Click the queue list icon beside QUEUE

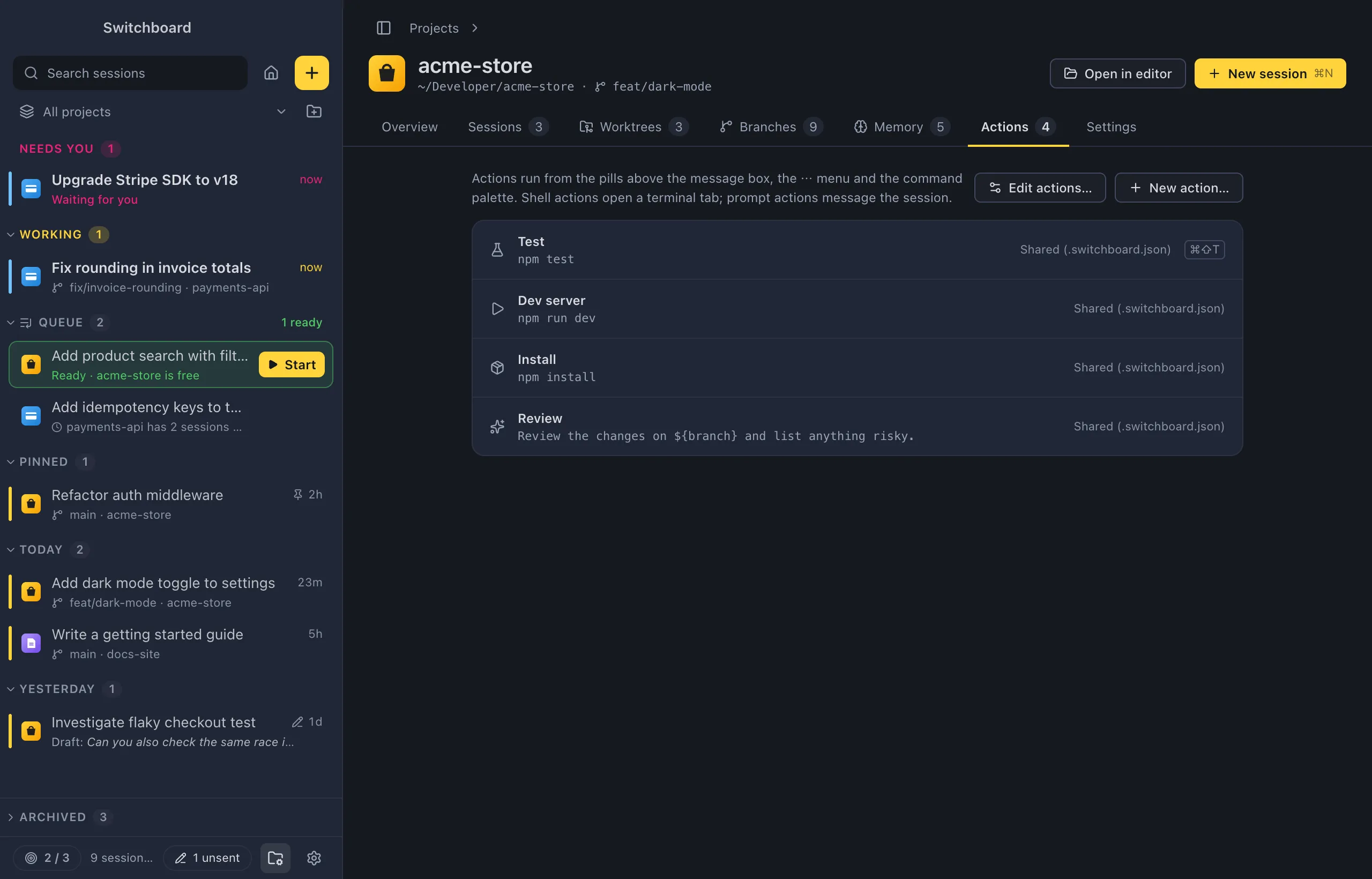click(26, 323)
